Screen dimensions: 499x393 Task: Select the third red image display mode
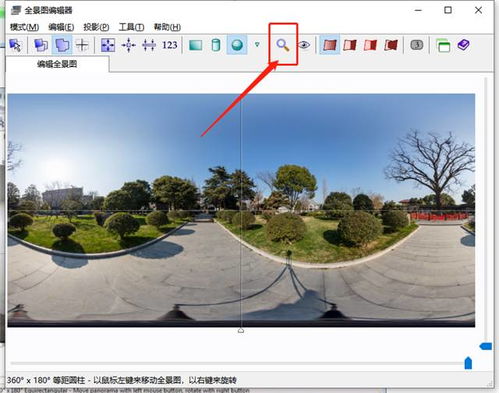pyautogui.click(x=370, y=45)
